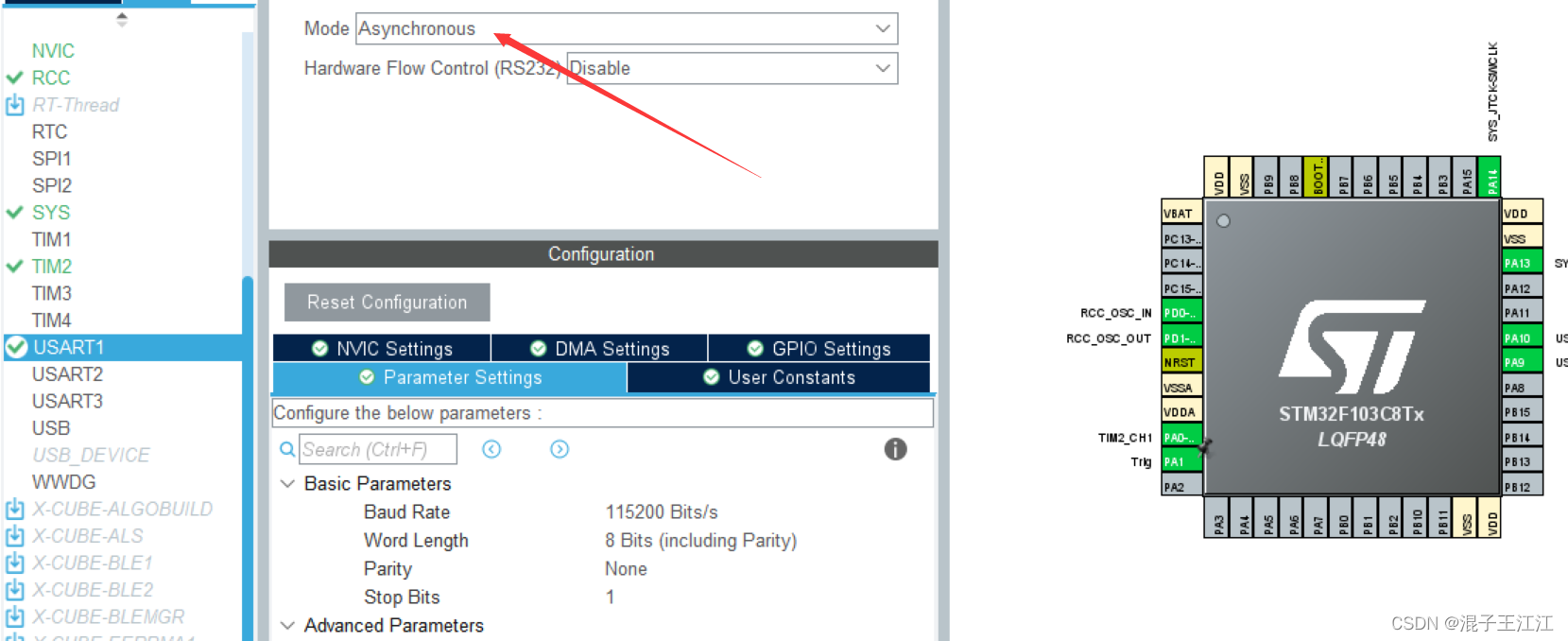This screenshot has height=641, width=1568.
Task: Click pin PA10 on the chip
Action: (1522, 338)
